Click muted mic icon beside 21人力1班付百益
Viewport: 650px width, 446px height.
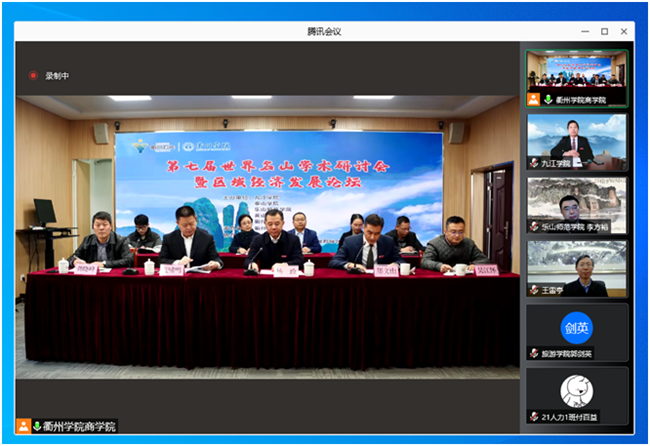tap(534, 416)
